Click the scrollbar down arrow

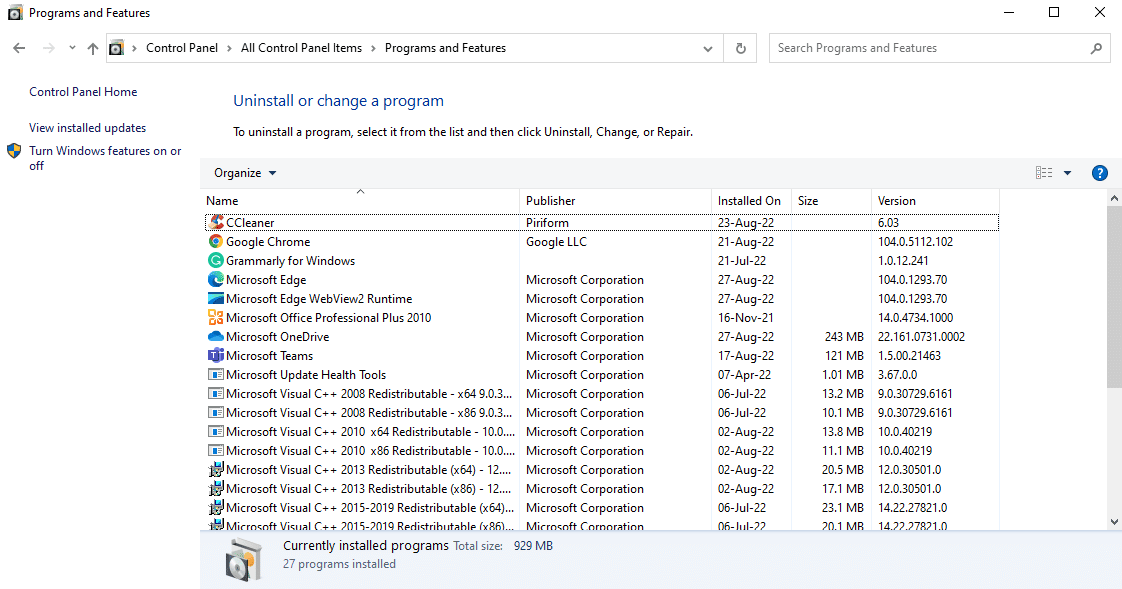(x=1113, y=522)
